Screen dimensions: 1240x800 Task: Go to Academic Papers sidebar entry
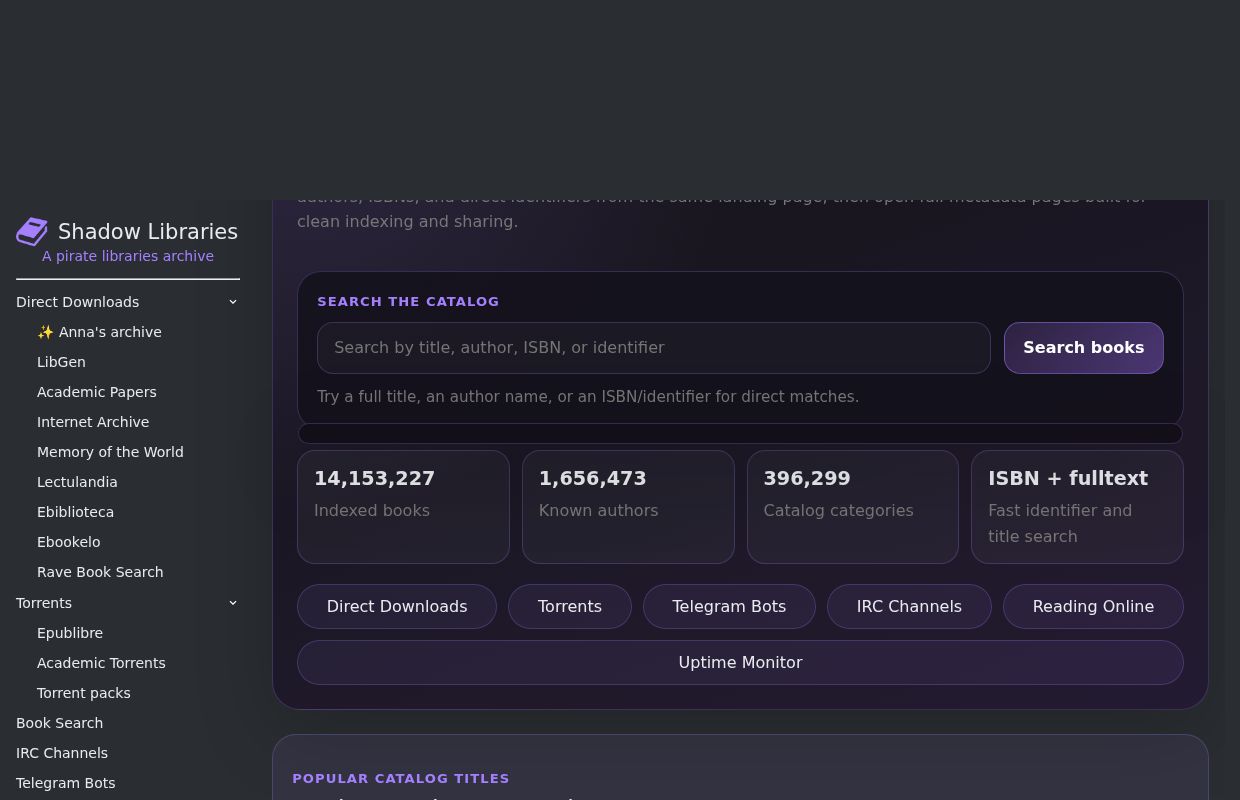click(96, 392)
